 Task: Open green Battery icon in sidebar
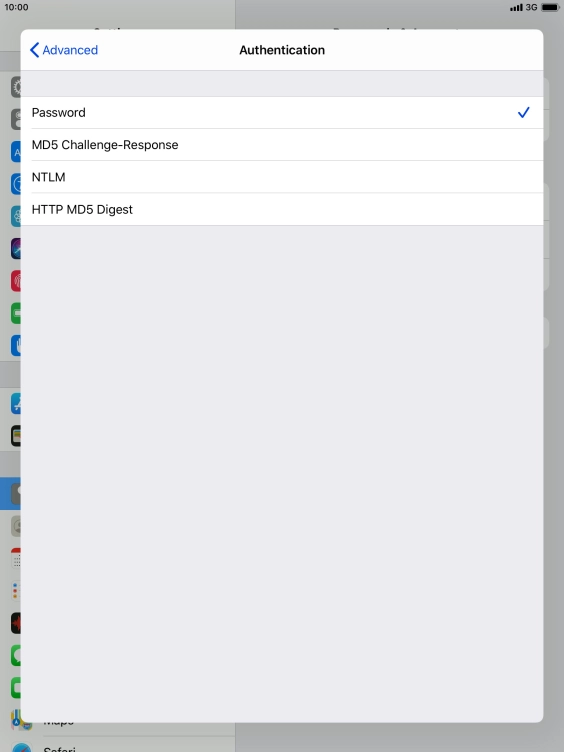[x=16, y=313]
